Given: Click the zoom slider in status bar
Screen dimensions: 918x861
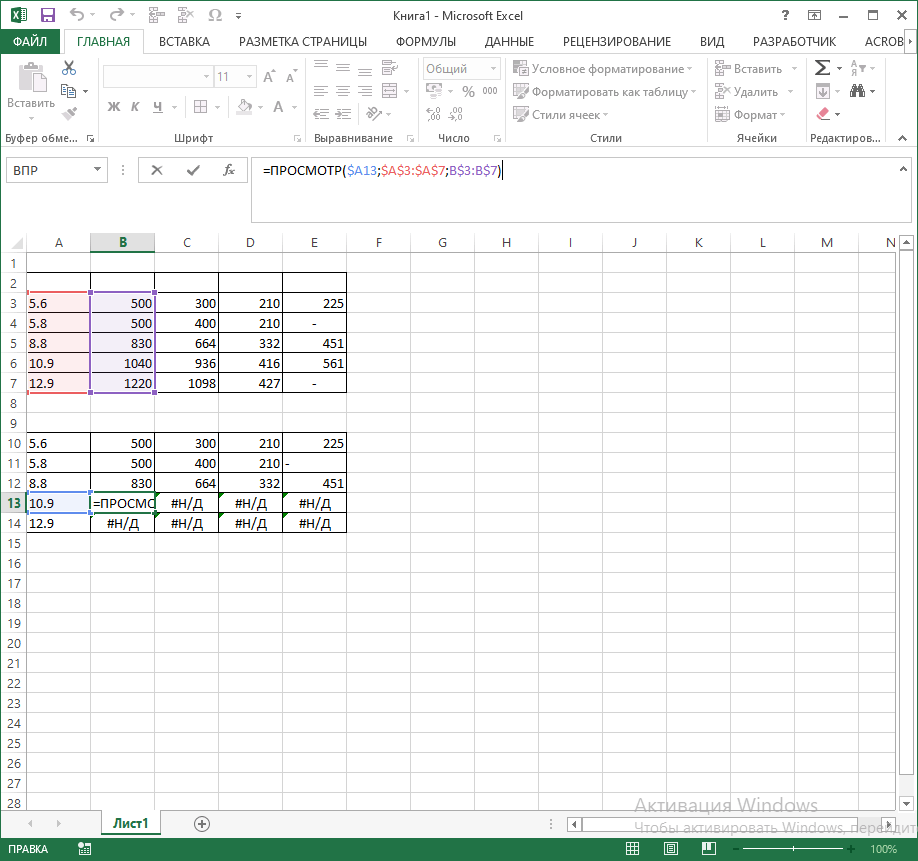Looking at the screenshot, I should point(794,849).
